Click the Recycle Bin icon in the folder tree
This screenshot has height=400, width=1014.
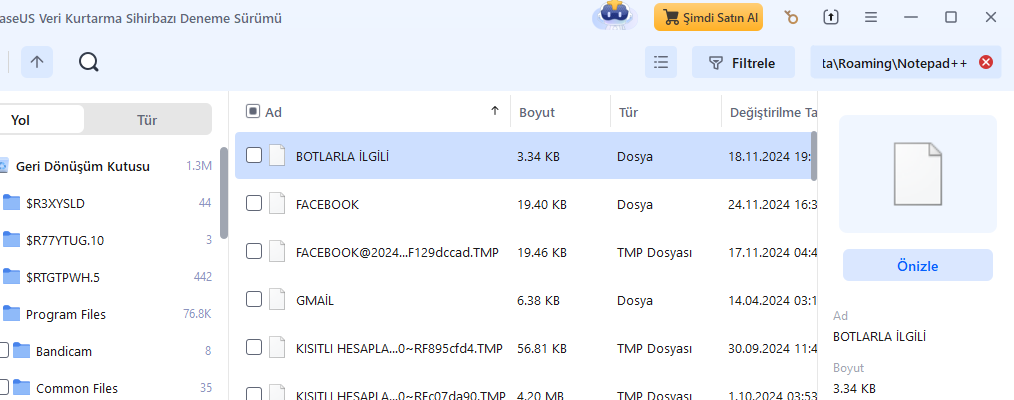pyautogui.click(x=3, y=166)
